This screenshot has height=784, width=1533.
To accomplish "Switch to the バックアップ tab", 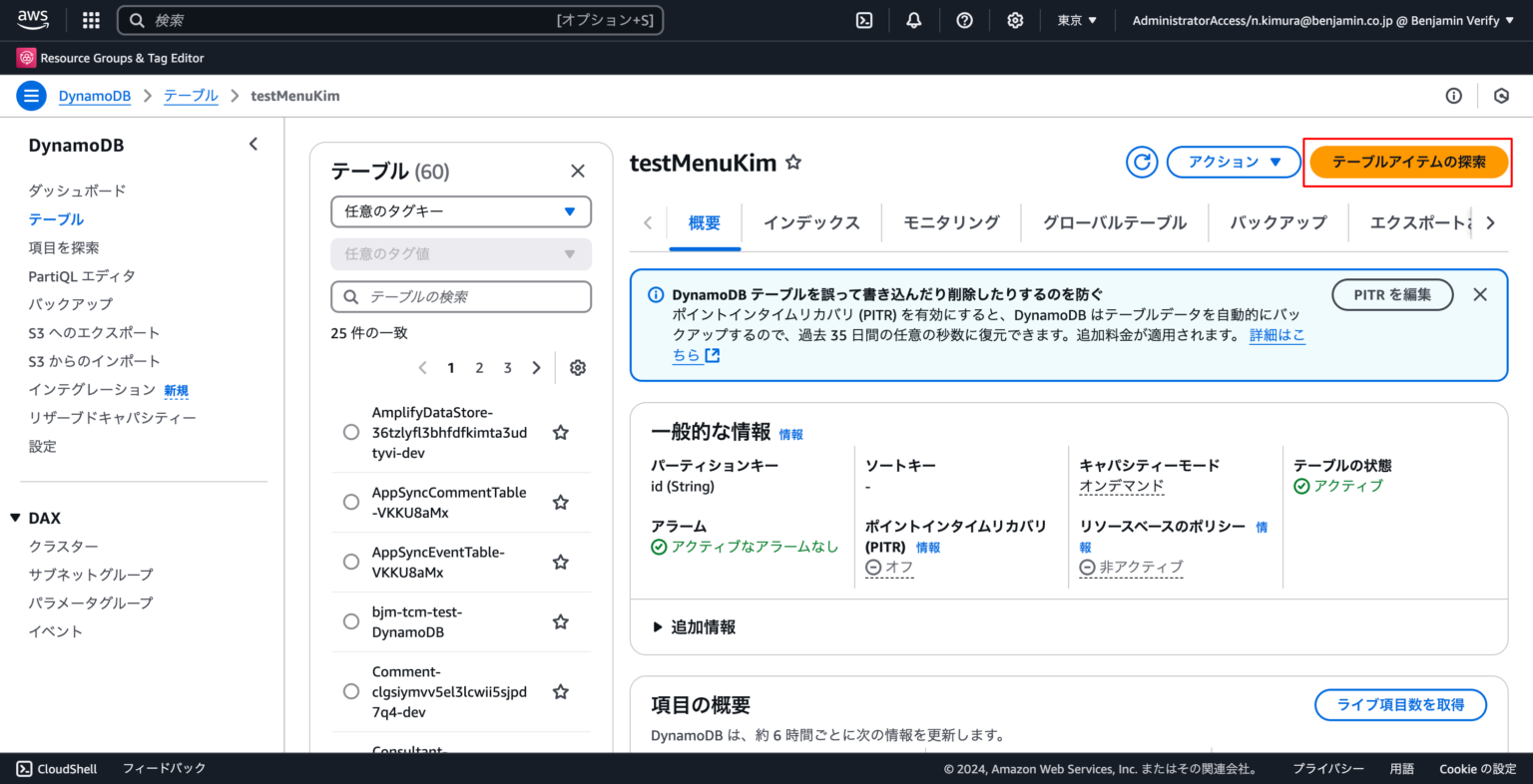I will pos(1278,222).
